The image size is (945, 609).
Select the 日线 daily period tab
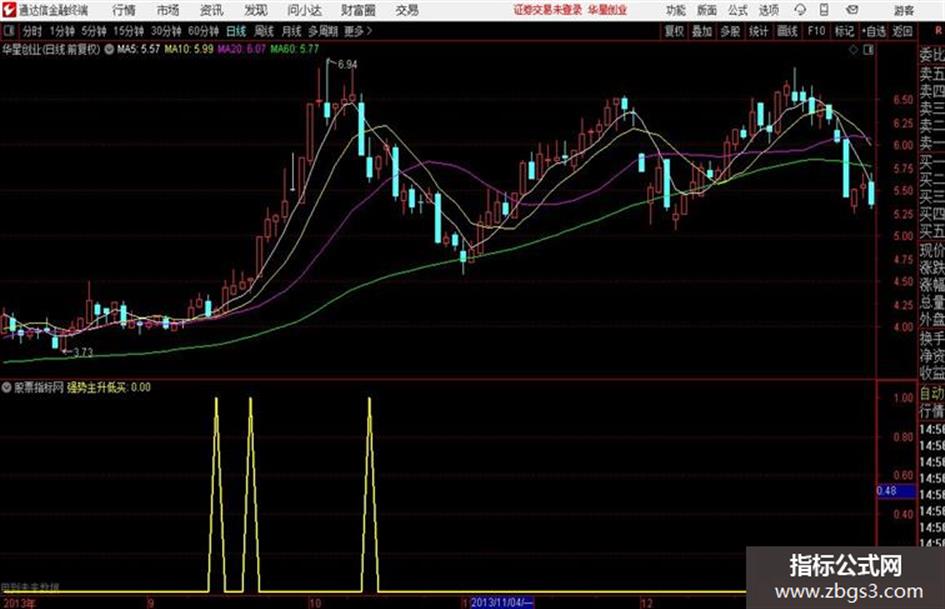[x=236, y=31]
